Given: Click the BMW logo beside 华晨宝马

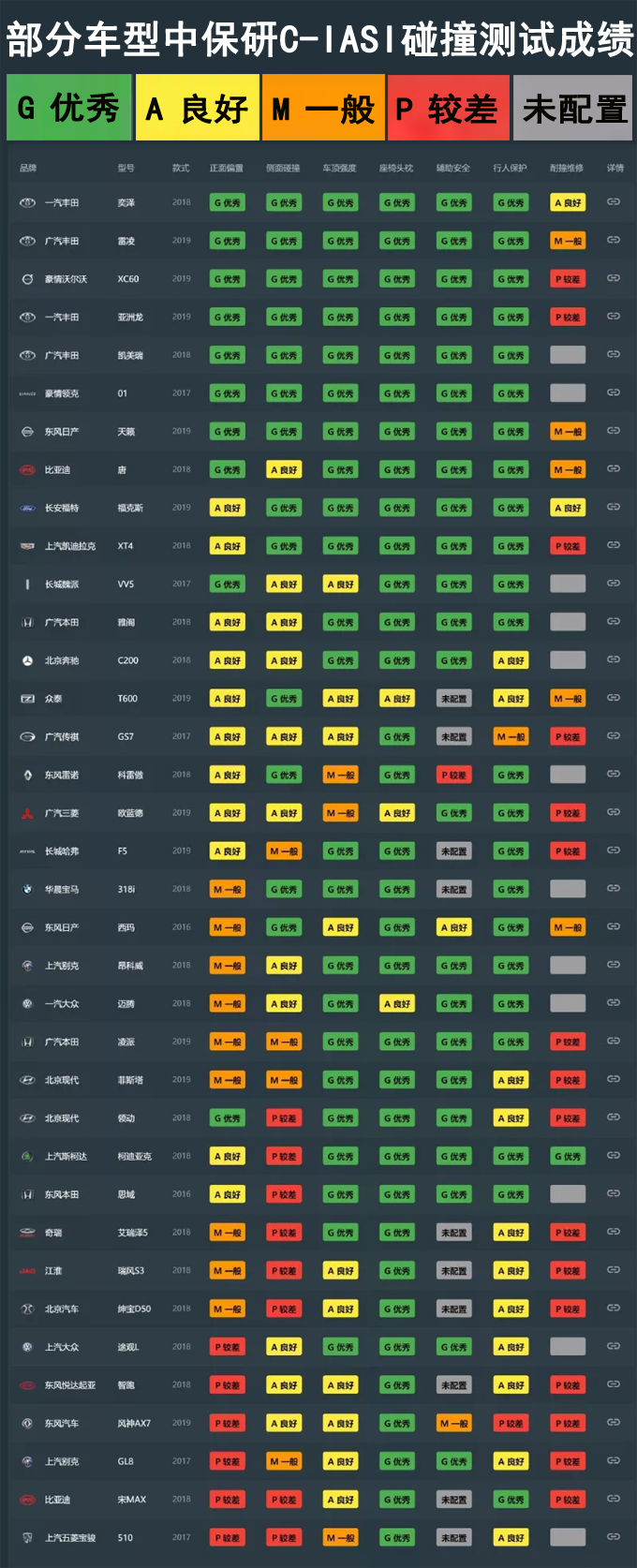Looking at the screenshot, I should click(x=27, y=889).
